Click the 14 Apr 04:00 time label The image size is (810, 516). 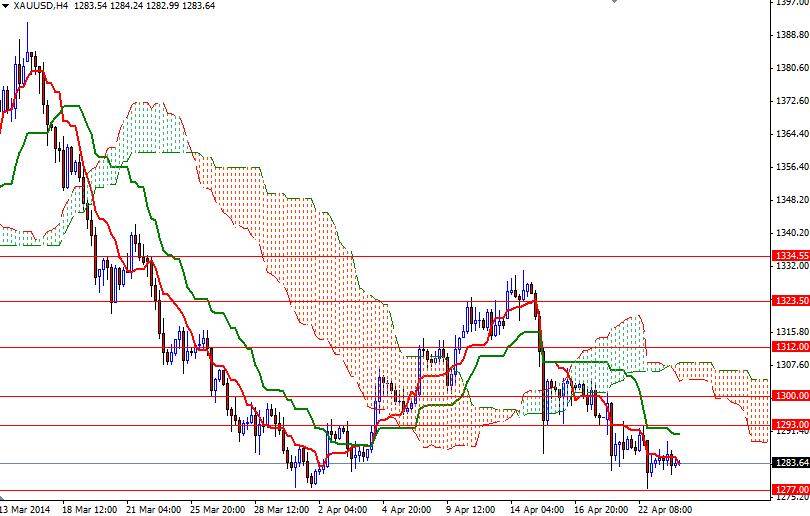pos(537,509)
